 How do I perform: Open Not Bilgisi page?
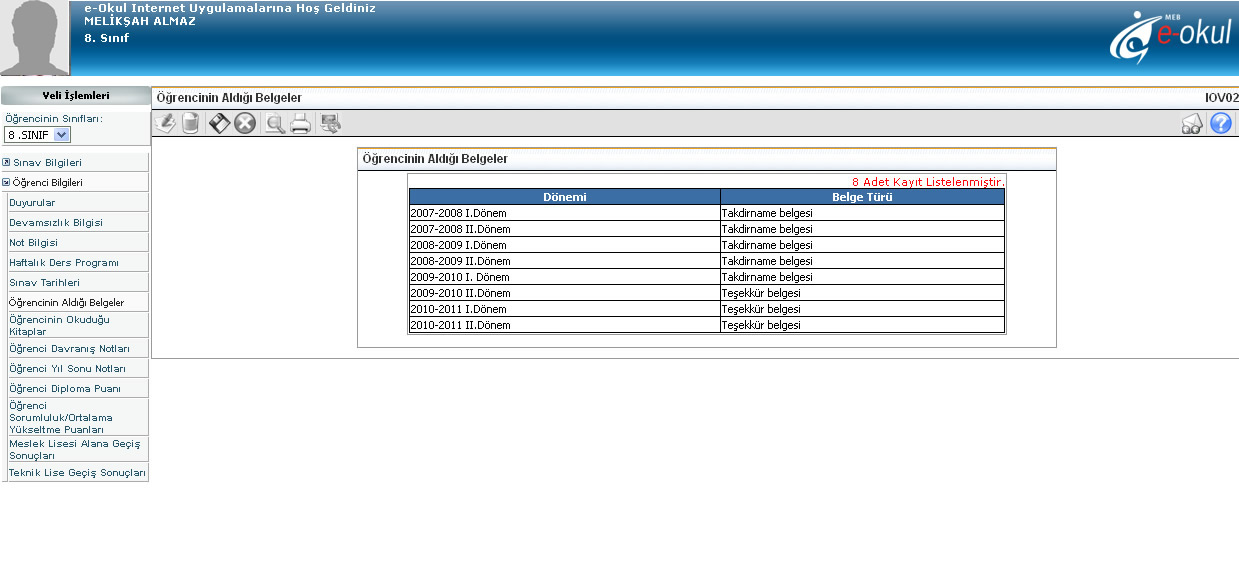(33, 242)
